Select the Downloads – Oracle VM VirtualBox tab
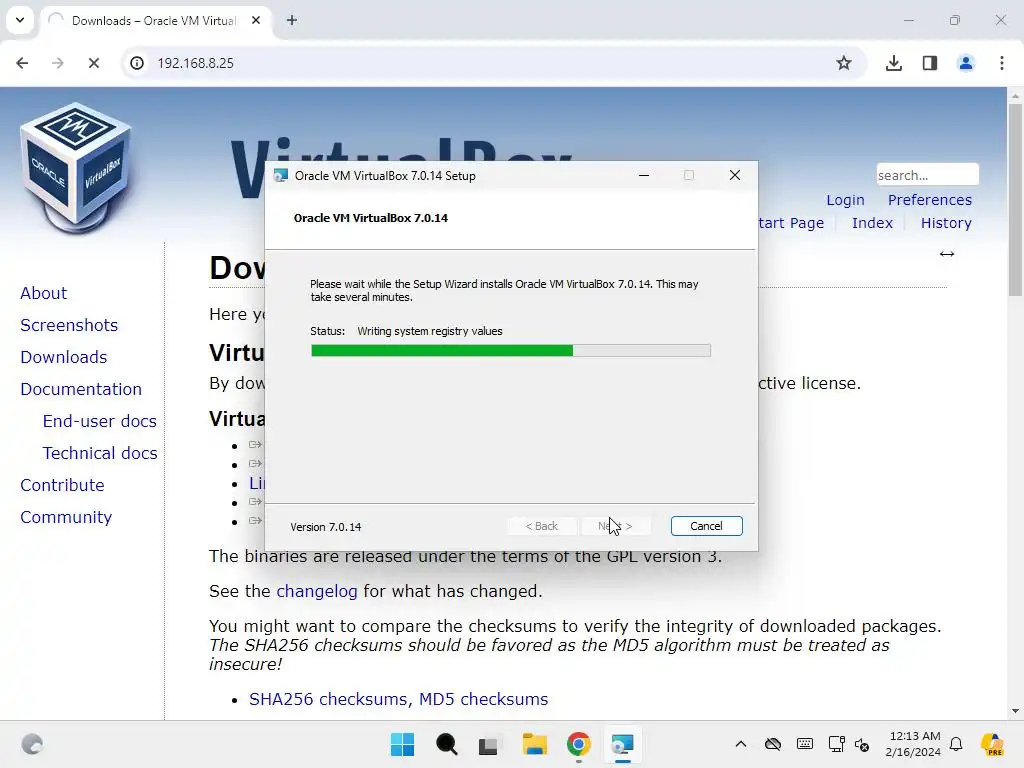This screenshot has height=768, width=1024. [155, 21]
